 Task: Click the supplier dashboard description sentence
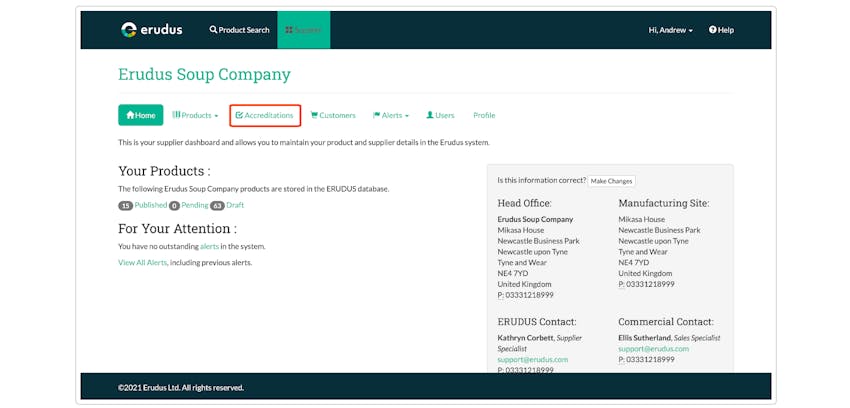(x=304, y=143)
